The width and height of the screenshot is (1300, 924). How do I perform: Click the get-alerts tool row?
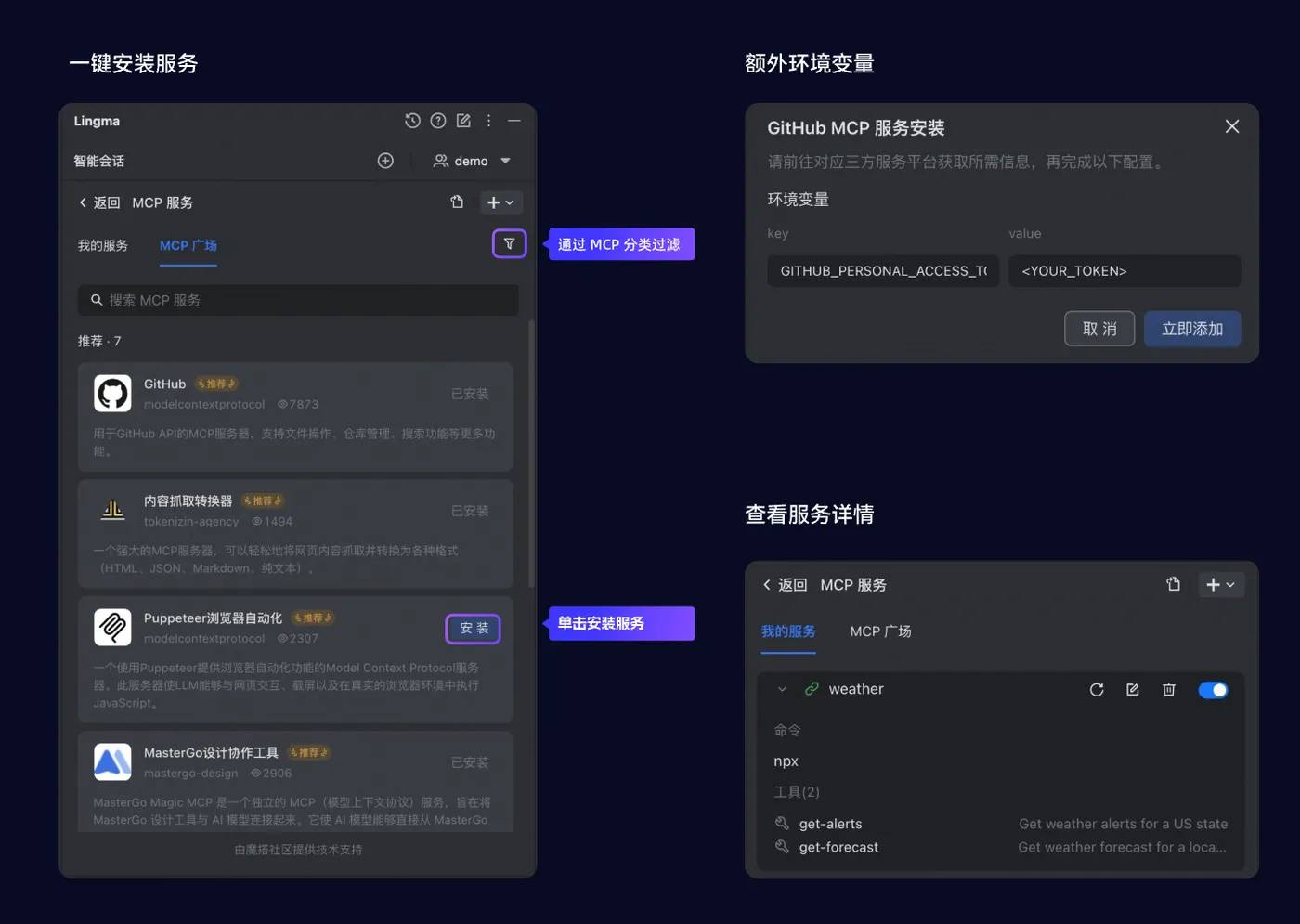click(1001, 824)
